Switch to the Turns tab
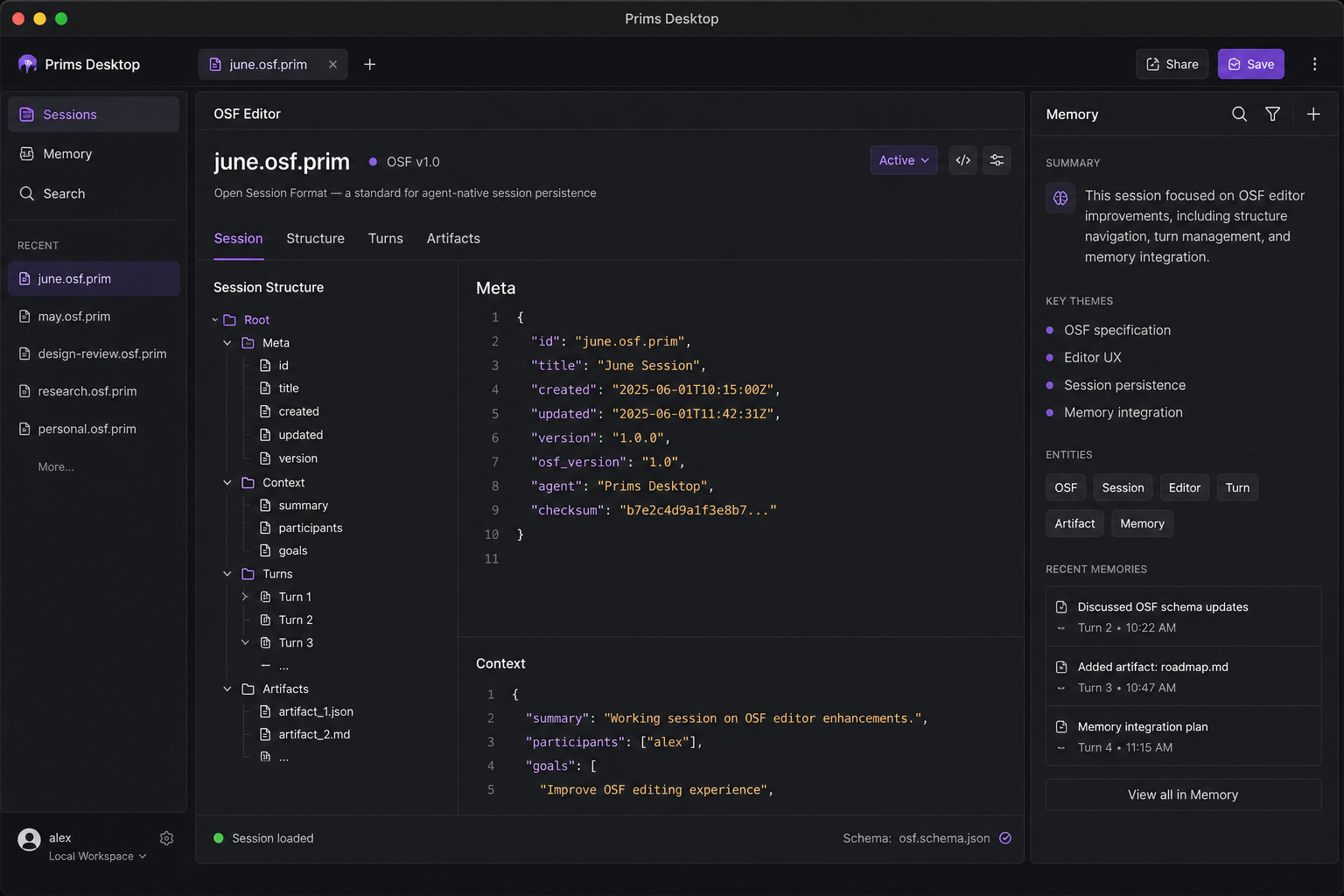The width and height of the screenshot is (1344, 896). pyautogui.click(x=385, y=238)
